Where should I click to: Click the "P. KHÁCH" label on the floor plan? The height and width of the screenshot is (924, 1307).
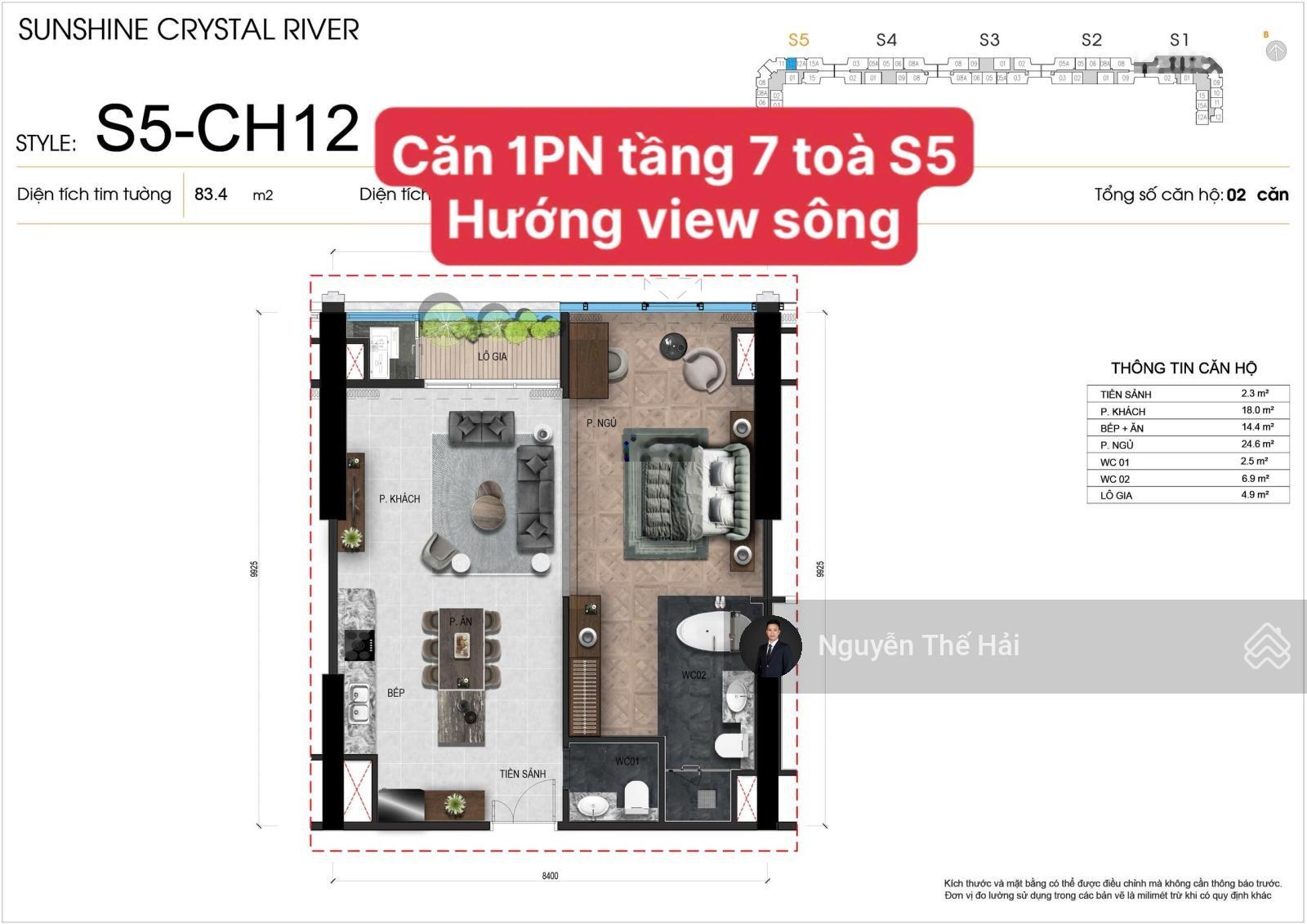[x=399, y=499]
